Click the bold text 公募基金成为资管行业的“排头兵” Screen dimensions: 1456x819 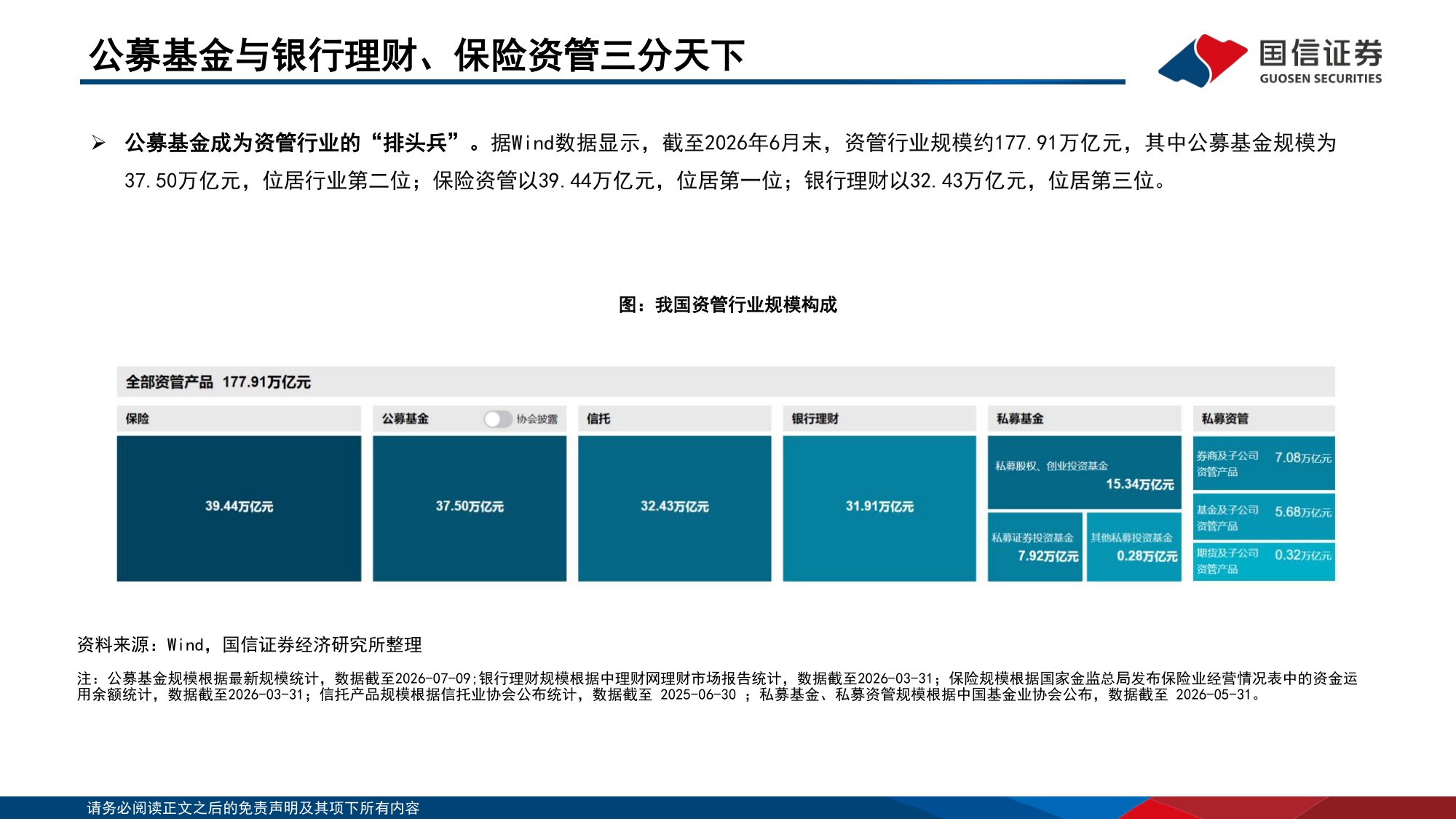[292, 143]
